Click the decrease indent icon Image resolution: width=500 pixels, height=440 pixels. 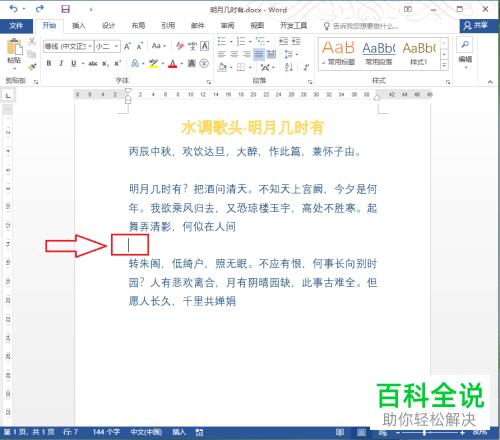[283, 41]
